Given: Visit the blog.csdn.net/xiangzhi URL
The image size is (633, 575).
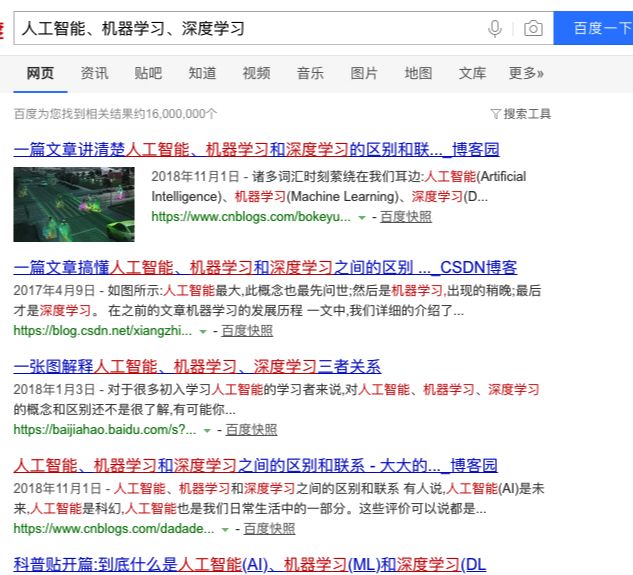Looking at the screenshot, I should (103, 331).
